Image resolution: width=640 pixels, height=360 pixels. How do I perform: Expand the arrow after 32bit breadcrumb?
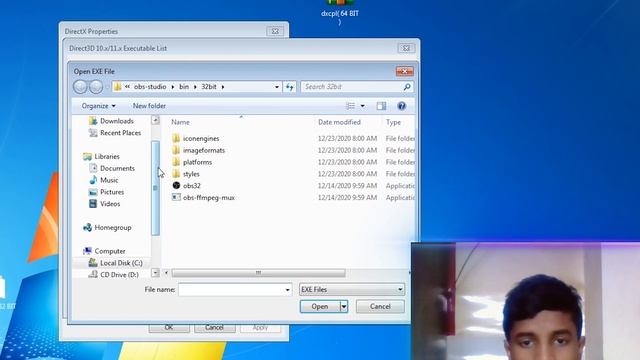(223, 87)
